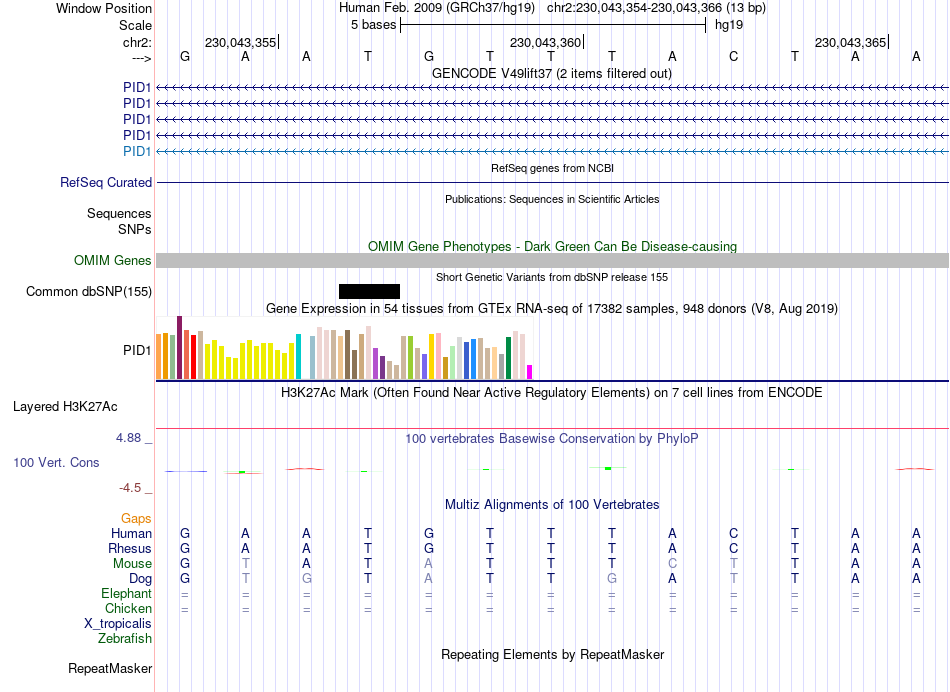This screenshot has height=692, width=950.
Task: Click the 'OMIM Genes' track label
Action: point(113,261)
